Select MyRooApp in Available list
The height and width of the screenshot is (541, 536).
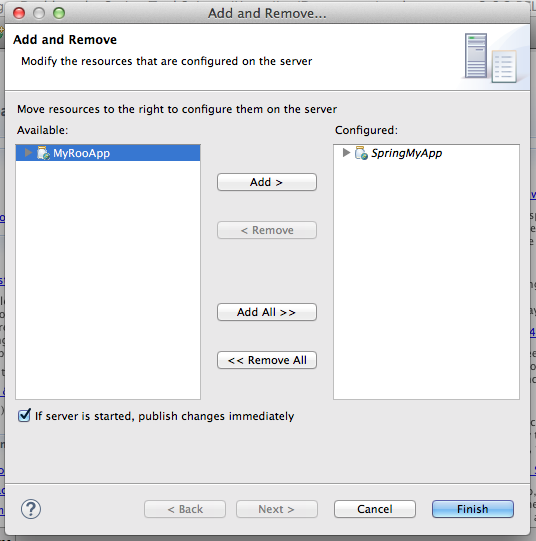point(108,153)
